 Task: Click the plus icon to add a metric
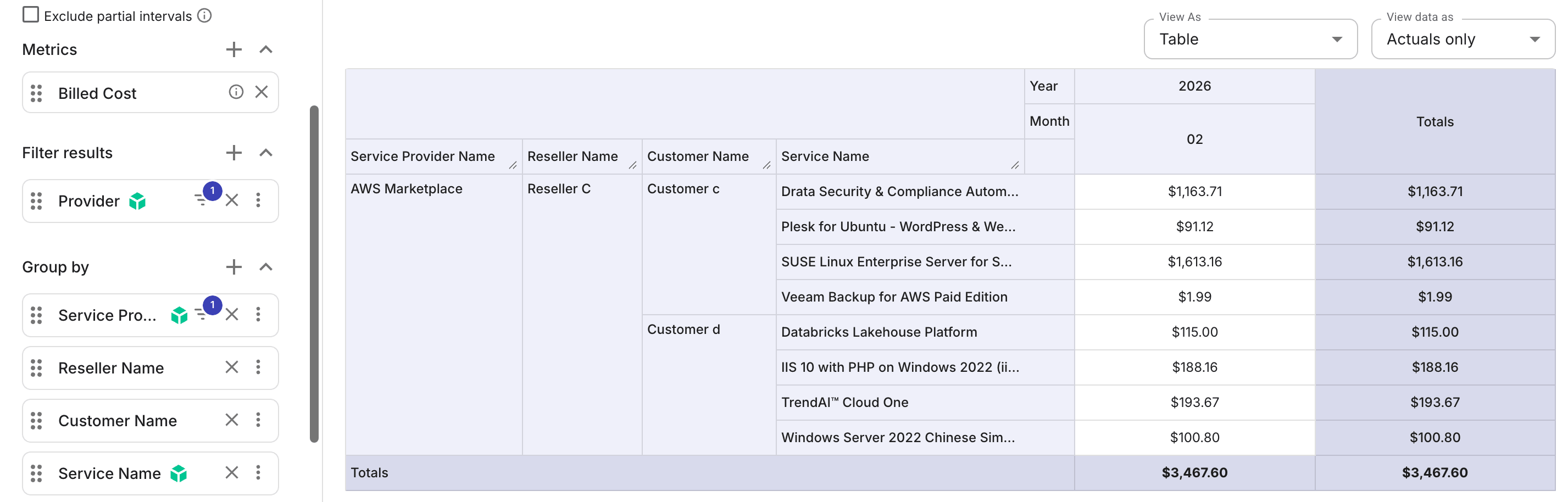coord(233,49)
